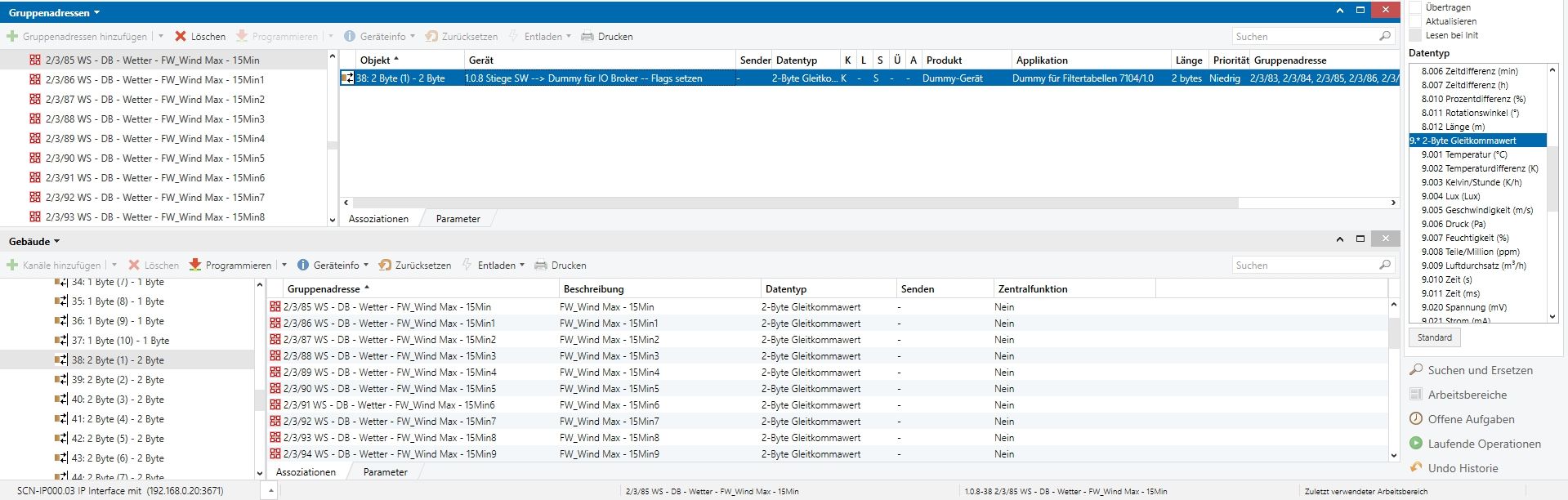The width and height of the screenshot is (1568, 500).
Task: Toggle the Aktualisieren checkbox
Action: pyautogui.click(x=1415, y=21)
